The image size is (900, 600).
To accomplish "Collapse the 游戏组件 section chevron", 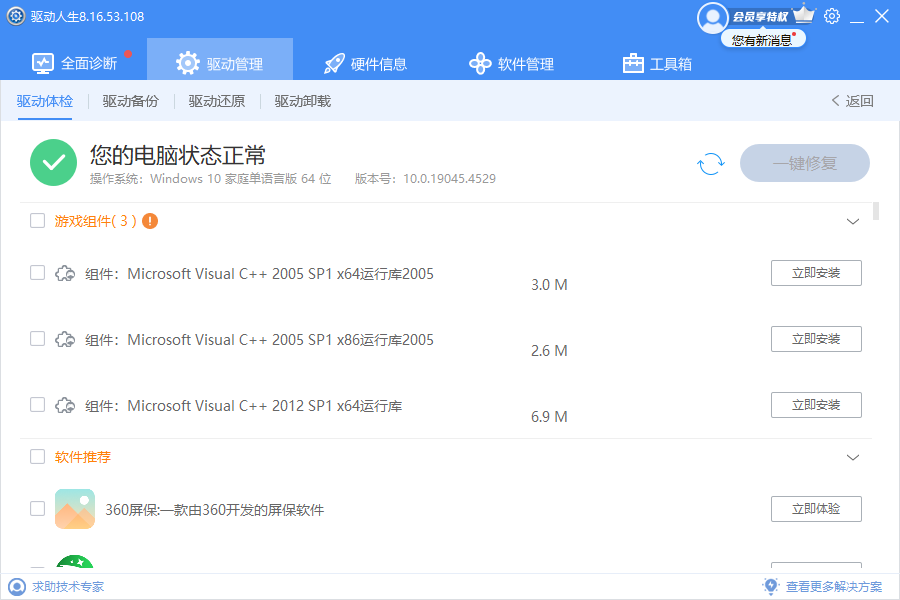I will pyautogui.click(x=853, y=221).
